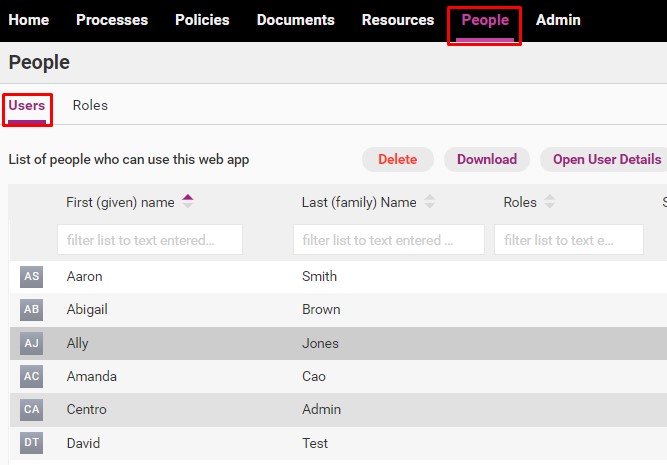Click the Roles column header
The width and height of the screenshot is (667, 465).
[520, 203]
